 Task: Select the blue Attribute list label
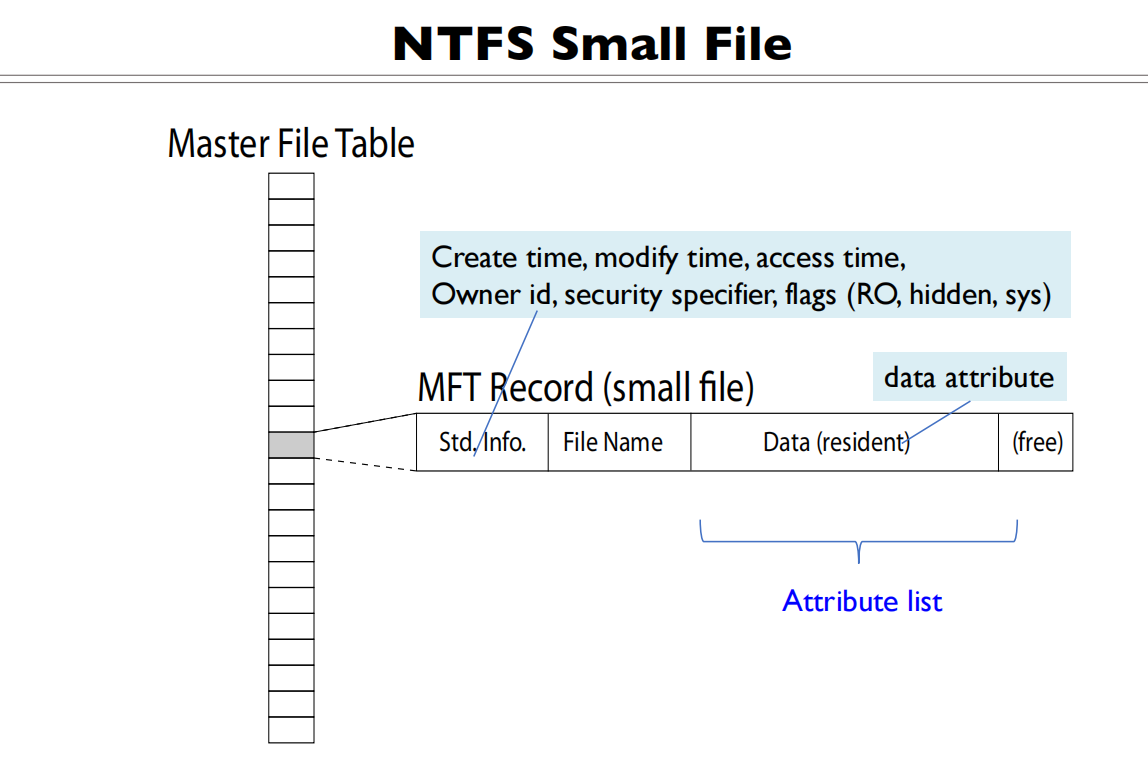862,601
